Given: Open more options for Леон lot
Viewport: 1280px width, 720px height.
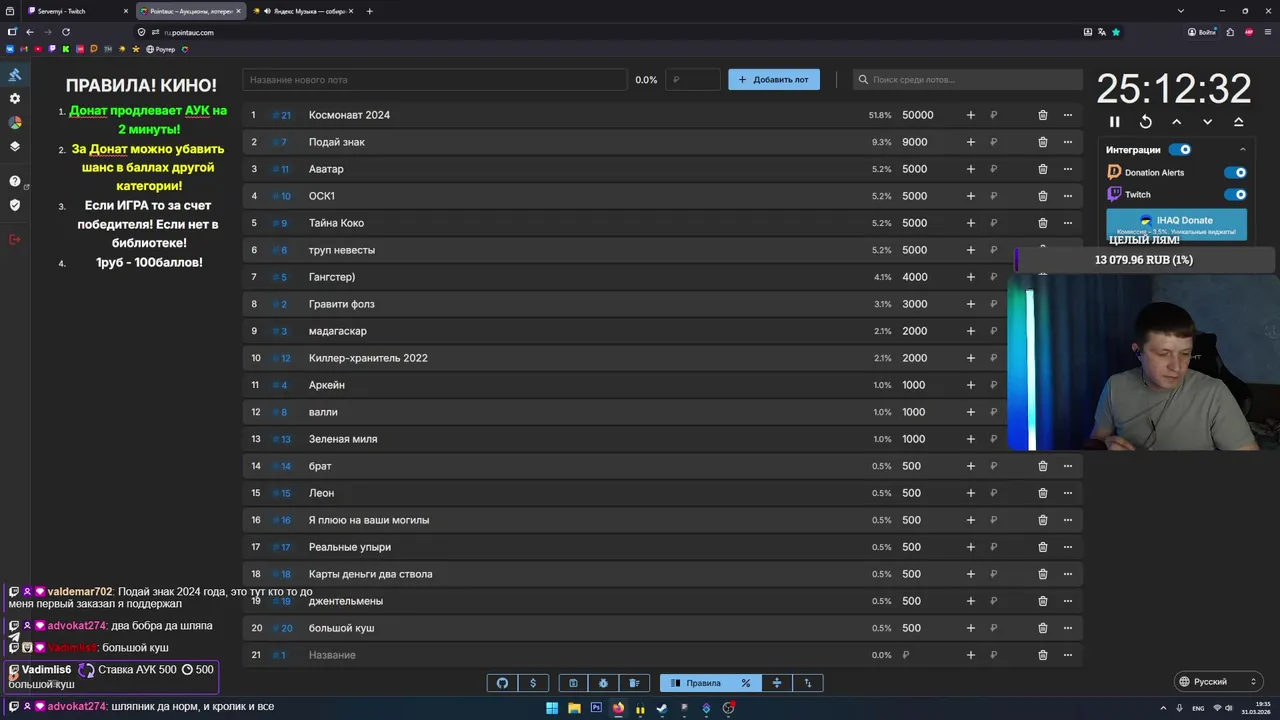Looking at the screenshot, I should (1068, 493).
